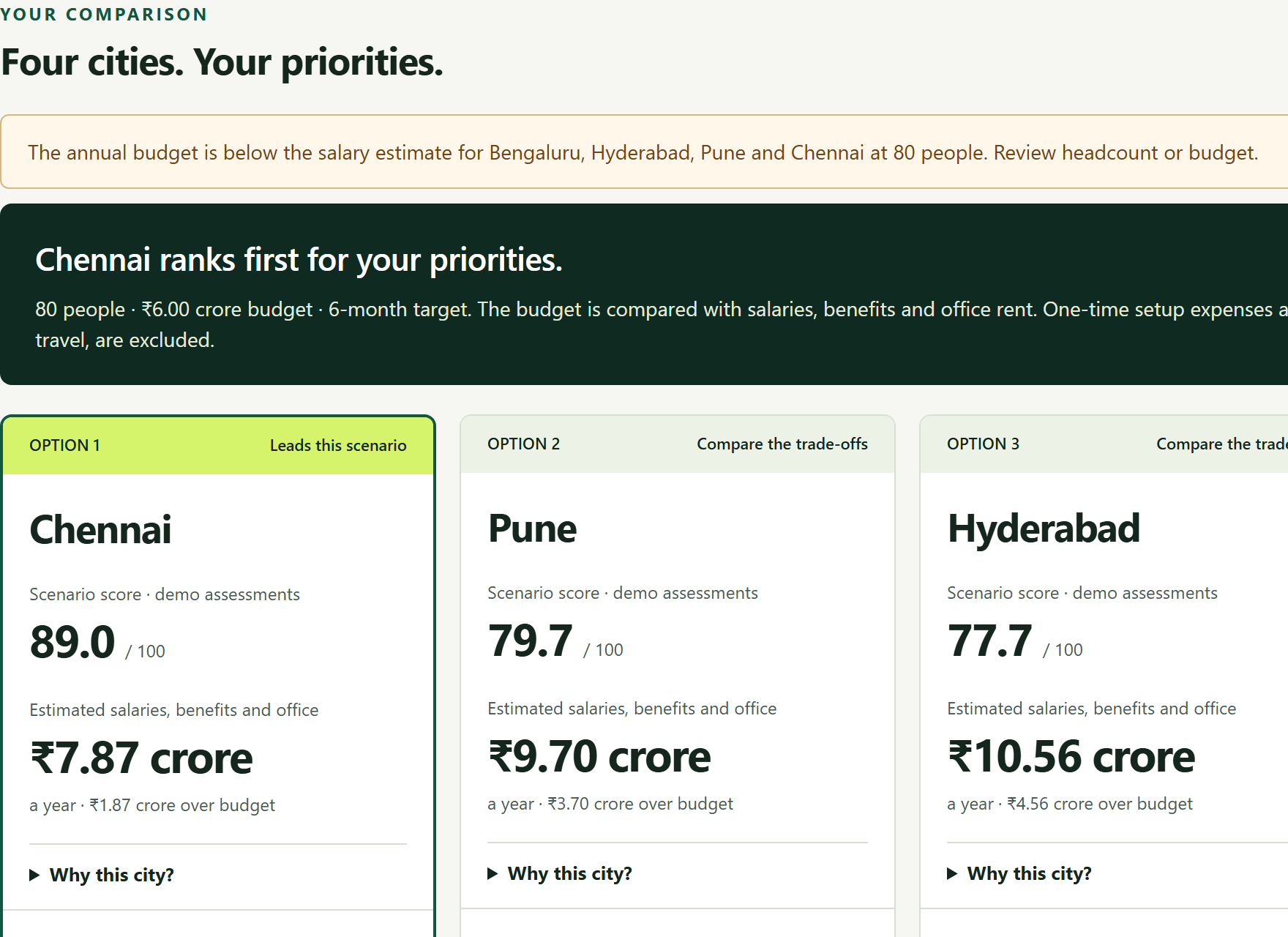Click the OPTION 2 card header
This screenshot has height=937, width=1288.
tap(678, 444)
